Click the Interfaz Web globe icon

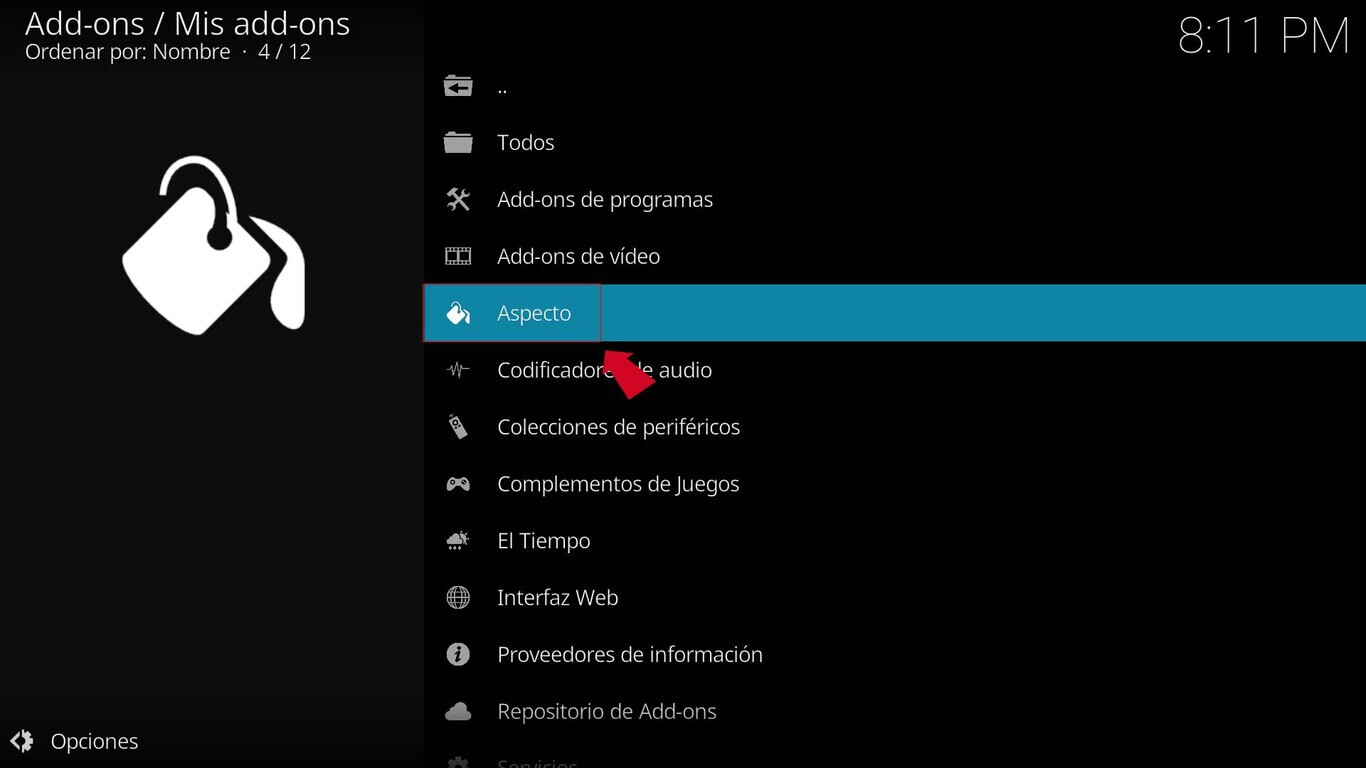[458, 597]
